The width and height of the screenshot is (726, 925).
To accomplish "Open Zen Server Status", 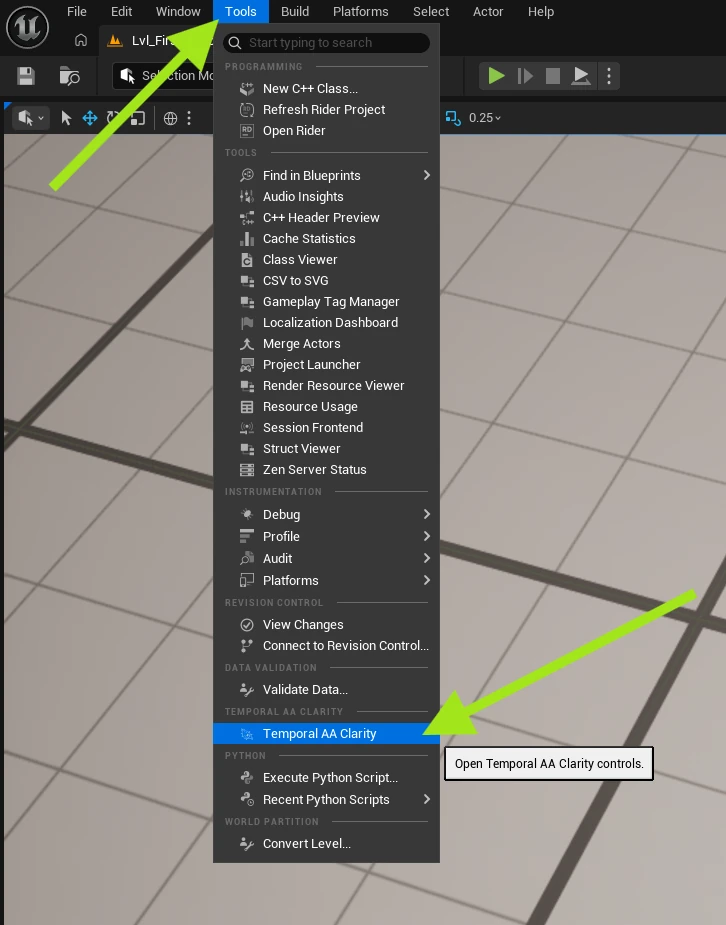I will [326, 470].
